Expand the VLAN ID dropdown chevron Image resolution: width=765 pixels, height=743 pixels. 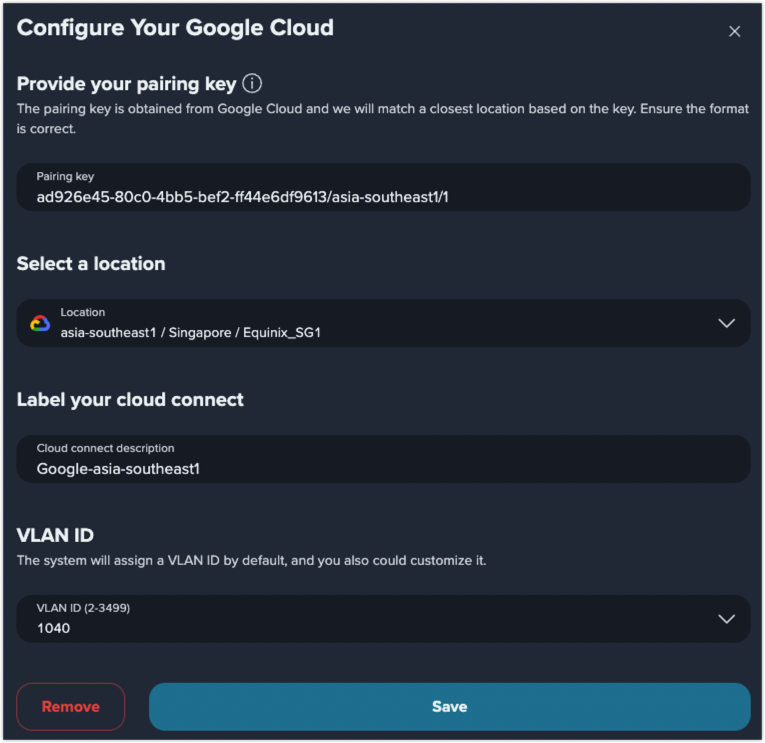click(726, 619)
